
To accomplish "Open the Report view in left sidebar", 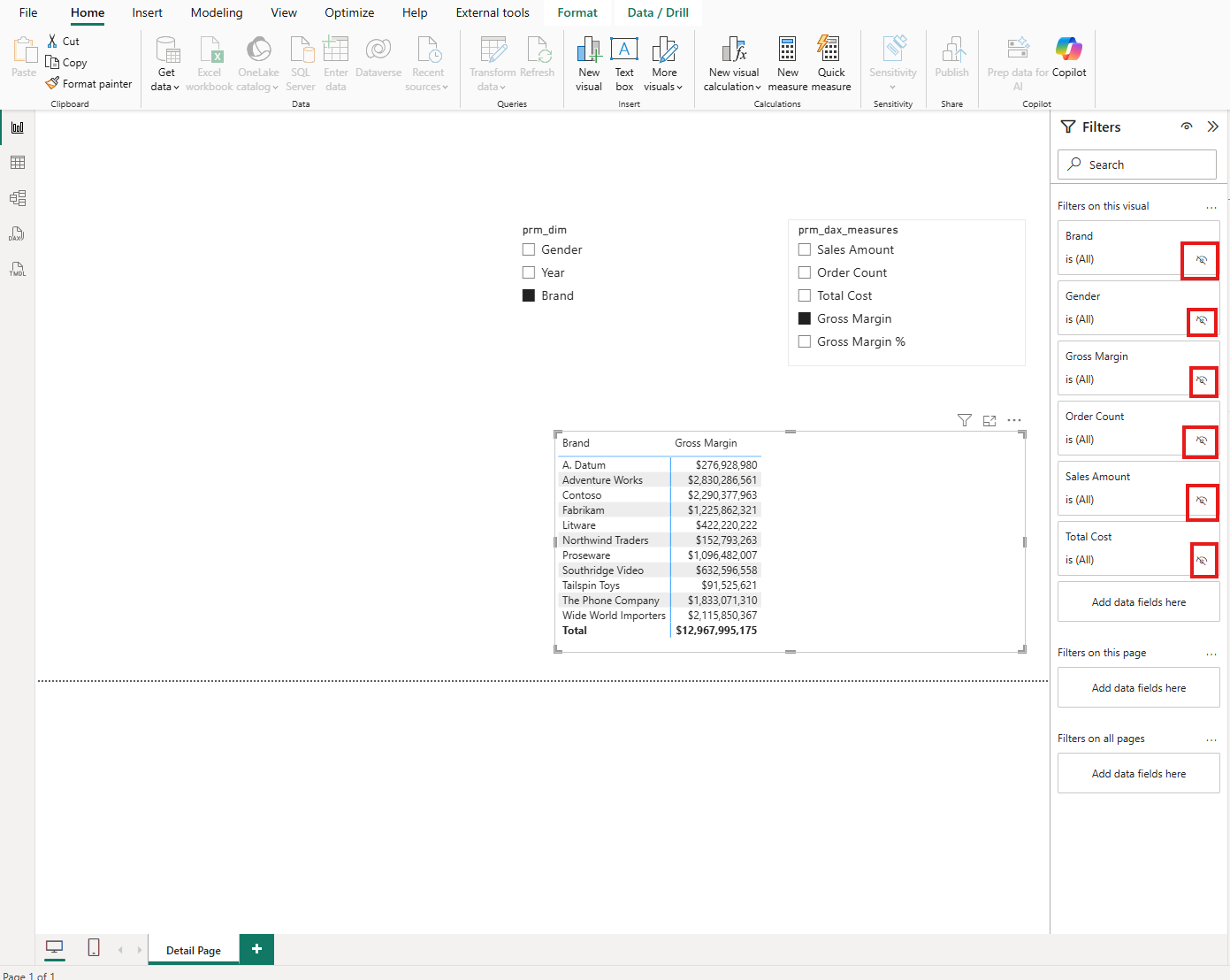I will (17, 127).
